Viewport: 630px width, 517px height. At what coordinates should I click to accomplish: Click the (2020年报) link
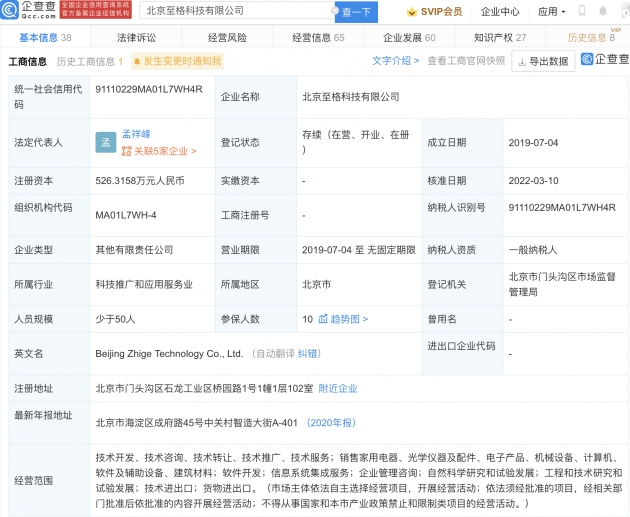pos(331,423)
